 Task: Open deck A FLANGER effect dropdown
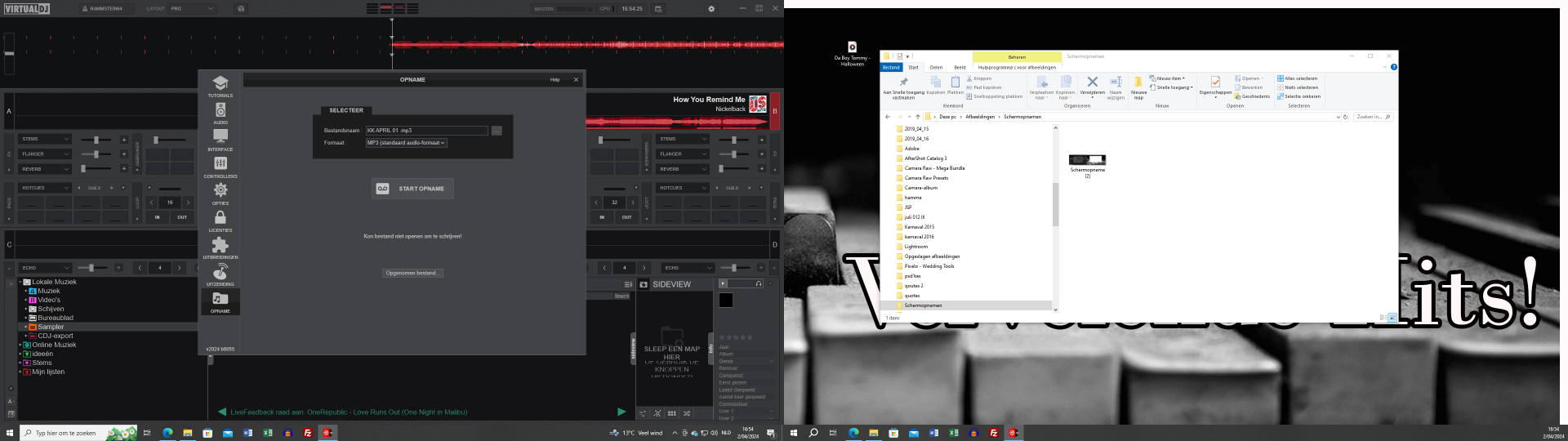click(45, 154)
